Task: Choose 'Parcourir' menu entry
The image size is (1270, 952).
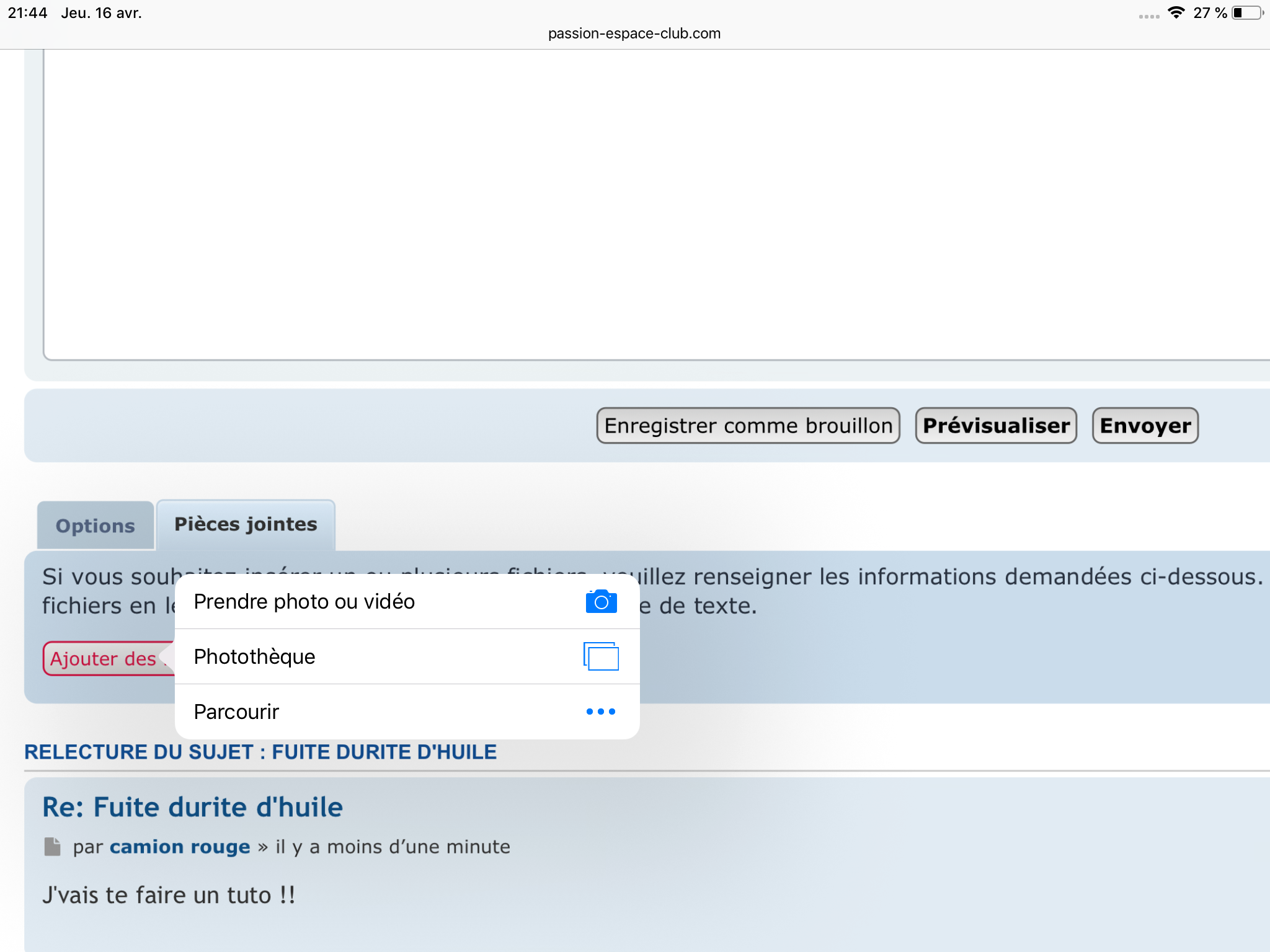Action: (236, 712)
